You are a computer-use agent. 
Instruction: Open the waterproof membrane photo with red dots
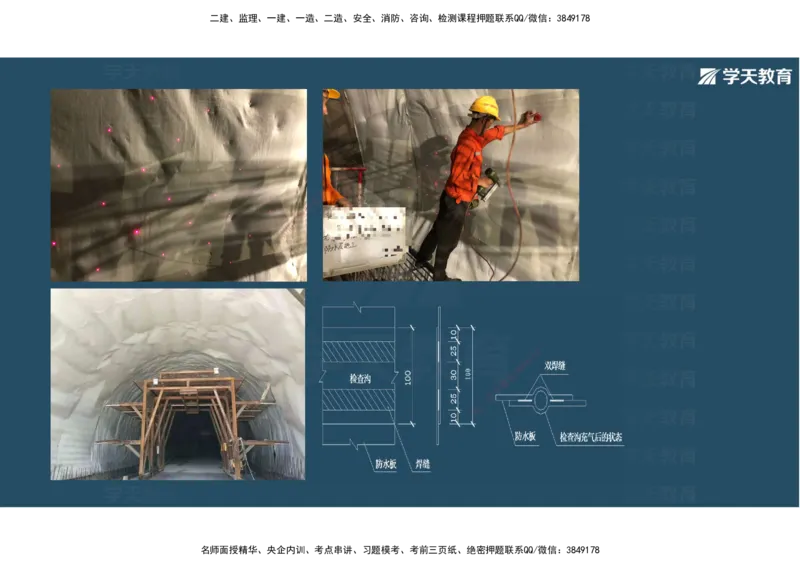coord(179,185)
